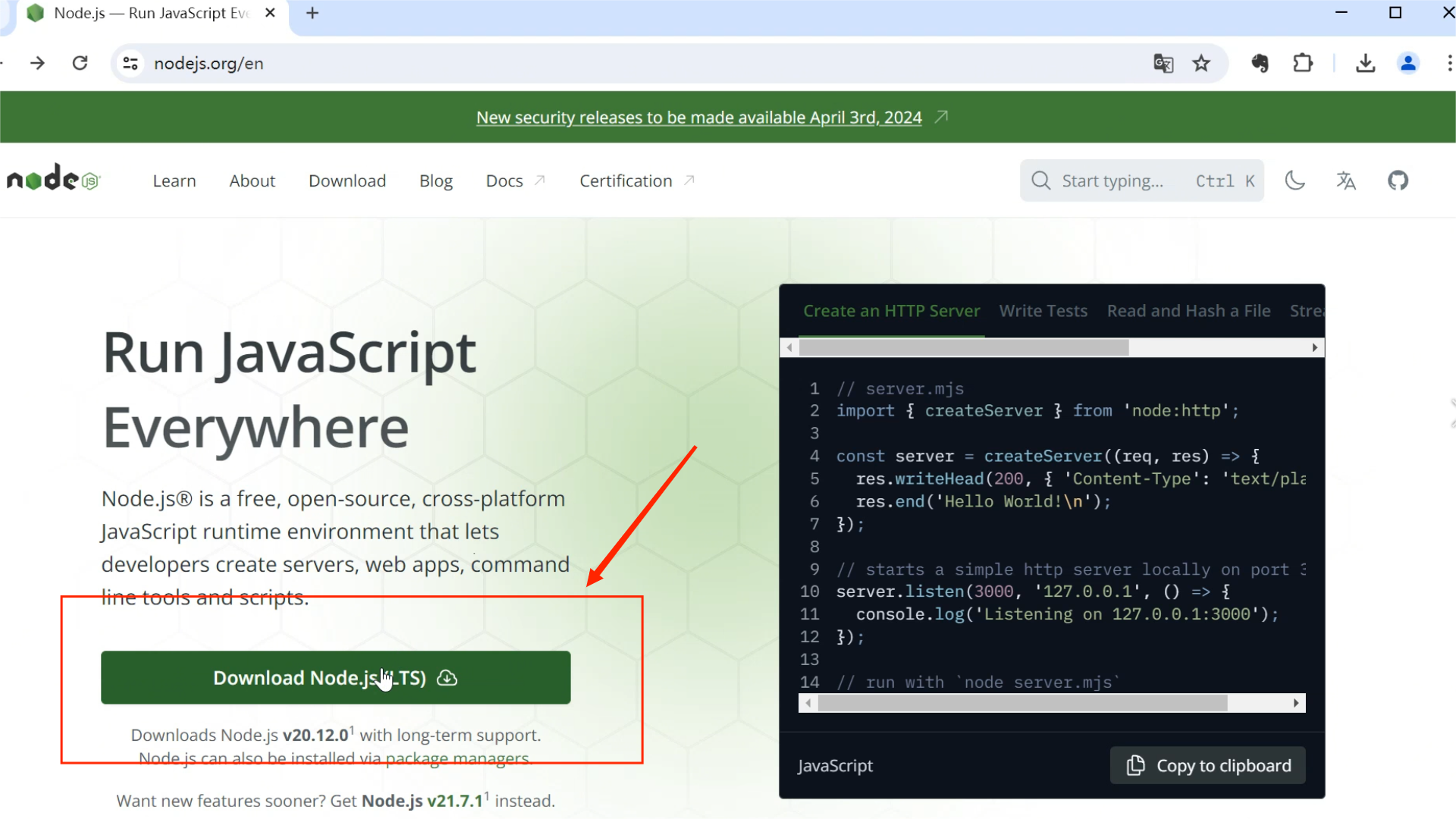Viewport: 1456px width, 819px height.
Task: Go forward with browser arrow
Action: [37, 63]
